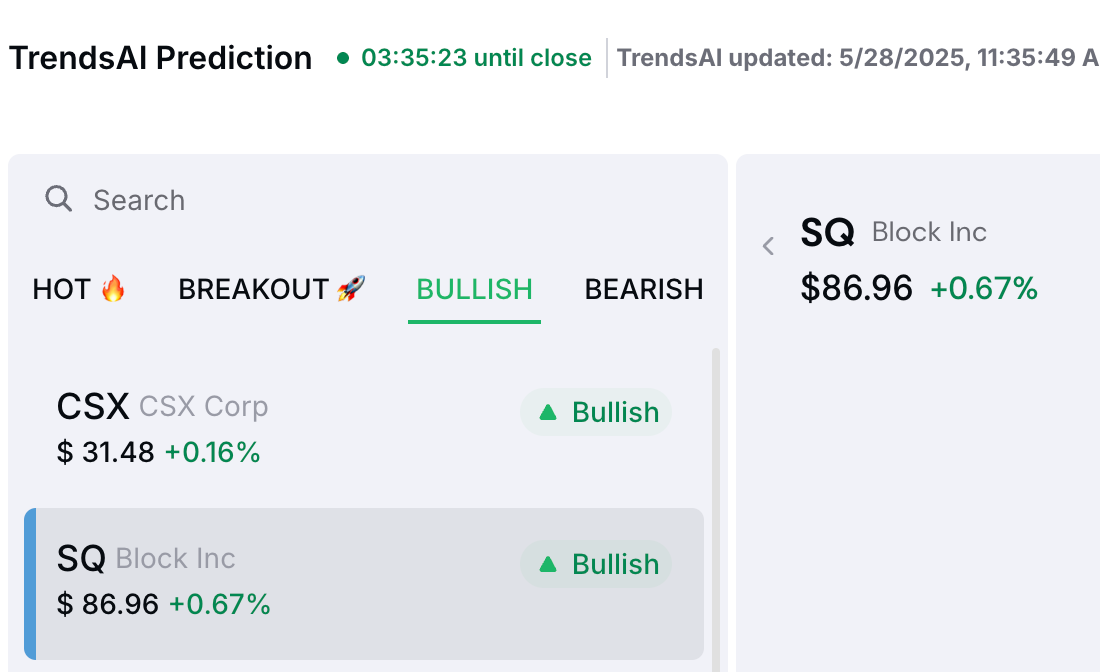Select the SQ Block Inc list row
Image resolution: width=1100 pixels, height=672 pixels.
point(363,584)
